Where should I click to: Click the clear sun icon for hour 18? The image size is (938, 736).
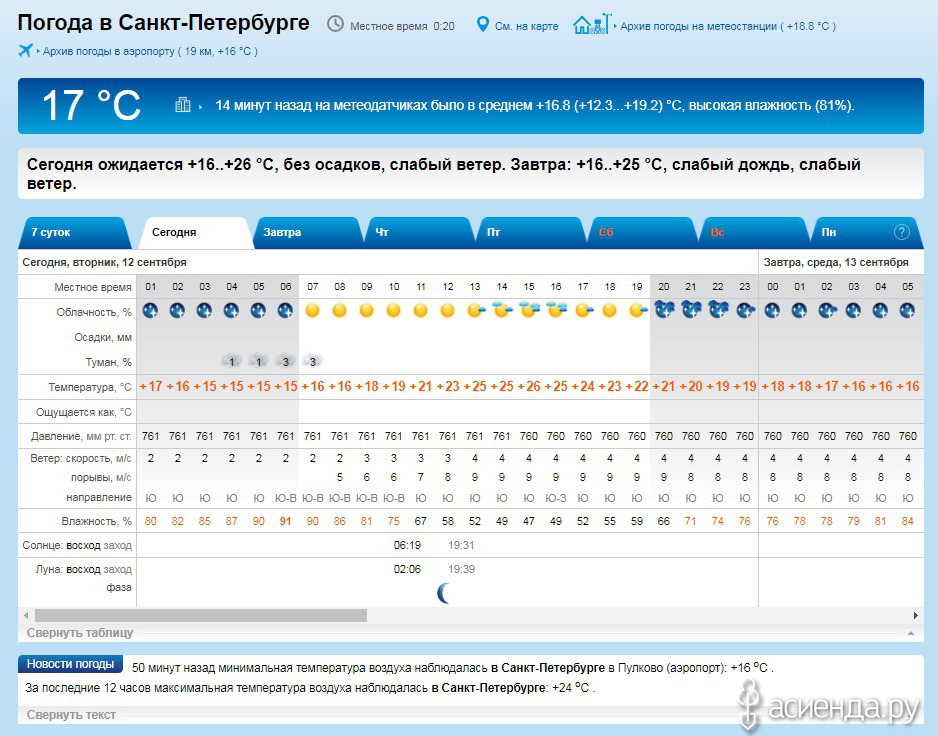tap(610, 311)
